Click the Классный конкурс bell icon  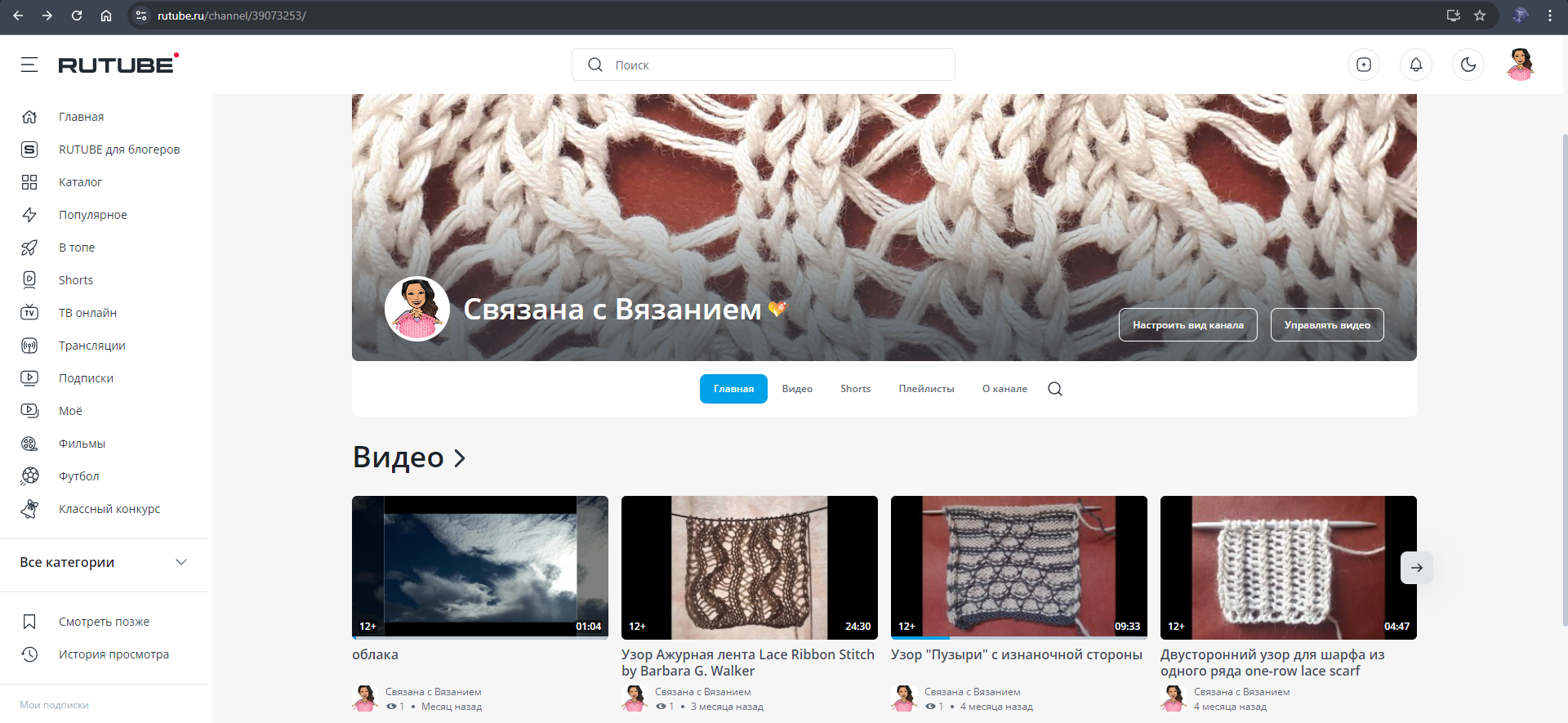point(29,509)
